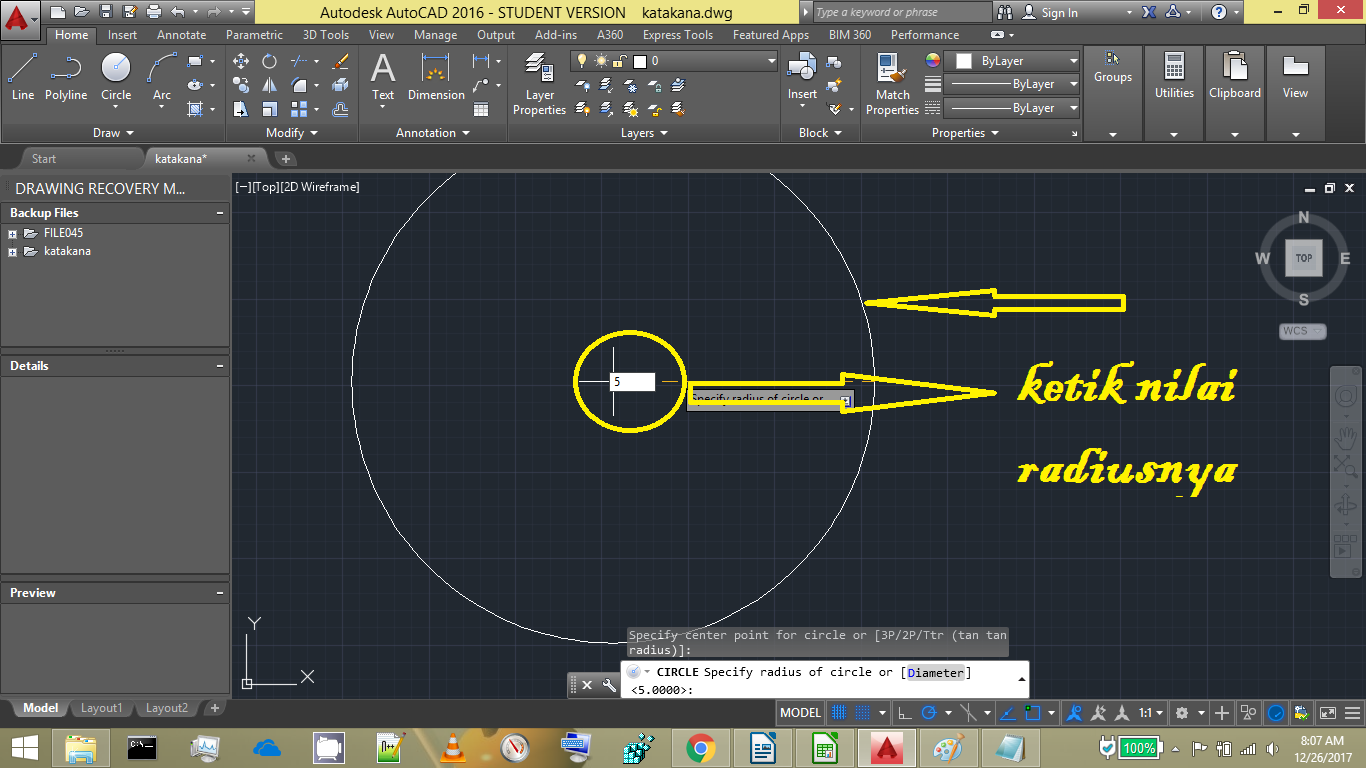Toggle ortho mode in status bar
The height and width of the screenshot is (768, 1366).
(x=904, y=713)
